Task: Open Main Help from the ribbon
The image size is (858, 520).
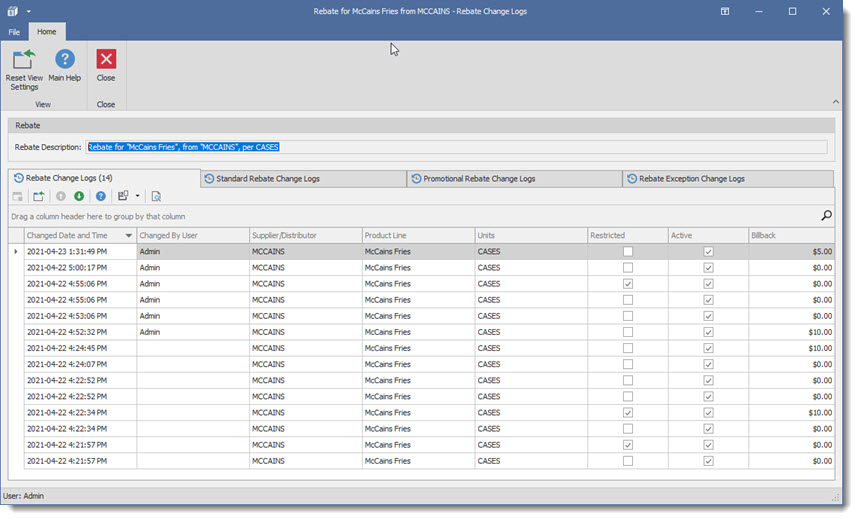Action: (65, 60)
